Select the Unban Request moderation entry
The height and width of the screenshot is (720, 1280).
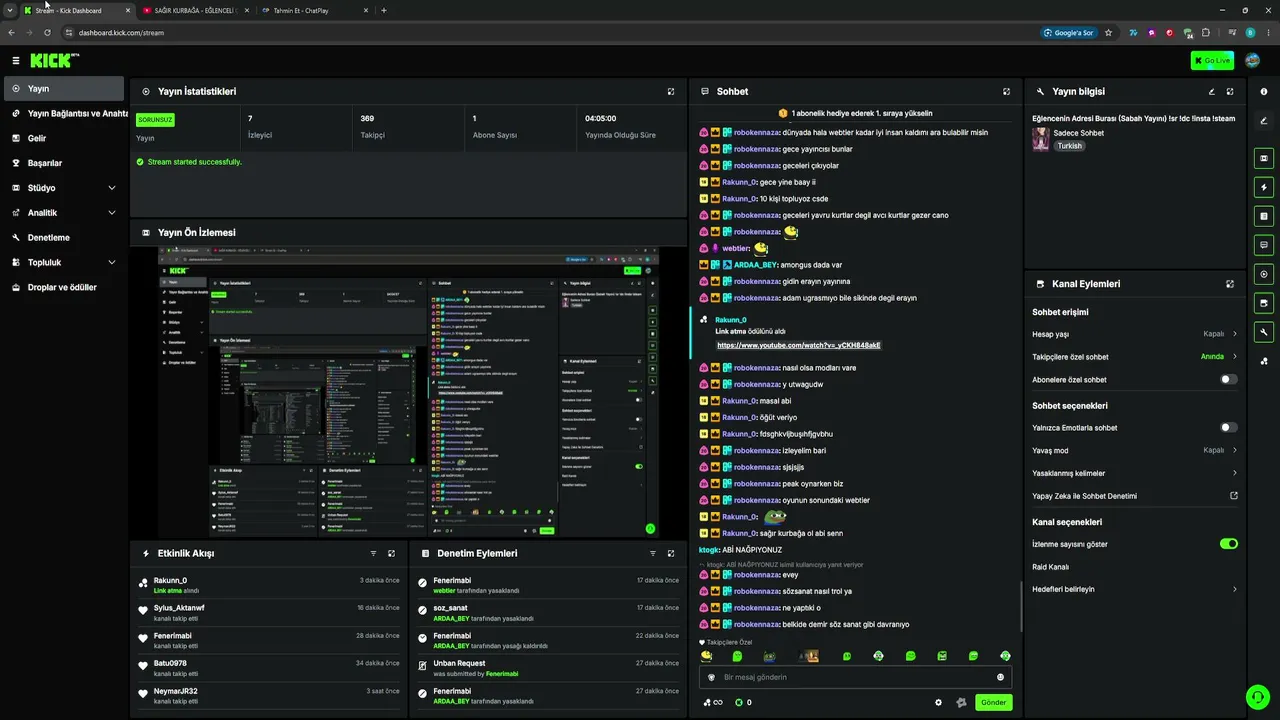[459, 663]
